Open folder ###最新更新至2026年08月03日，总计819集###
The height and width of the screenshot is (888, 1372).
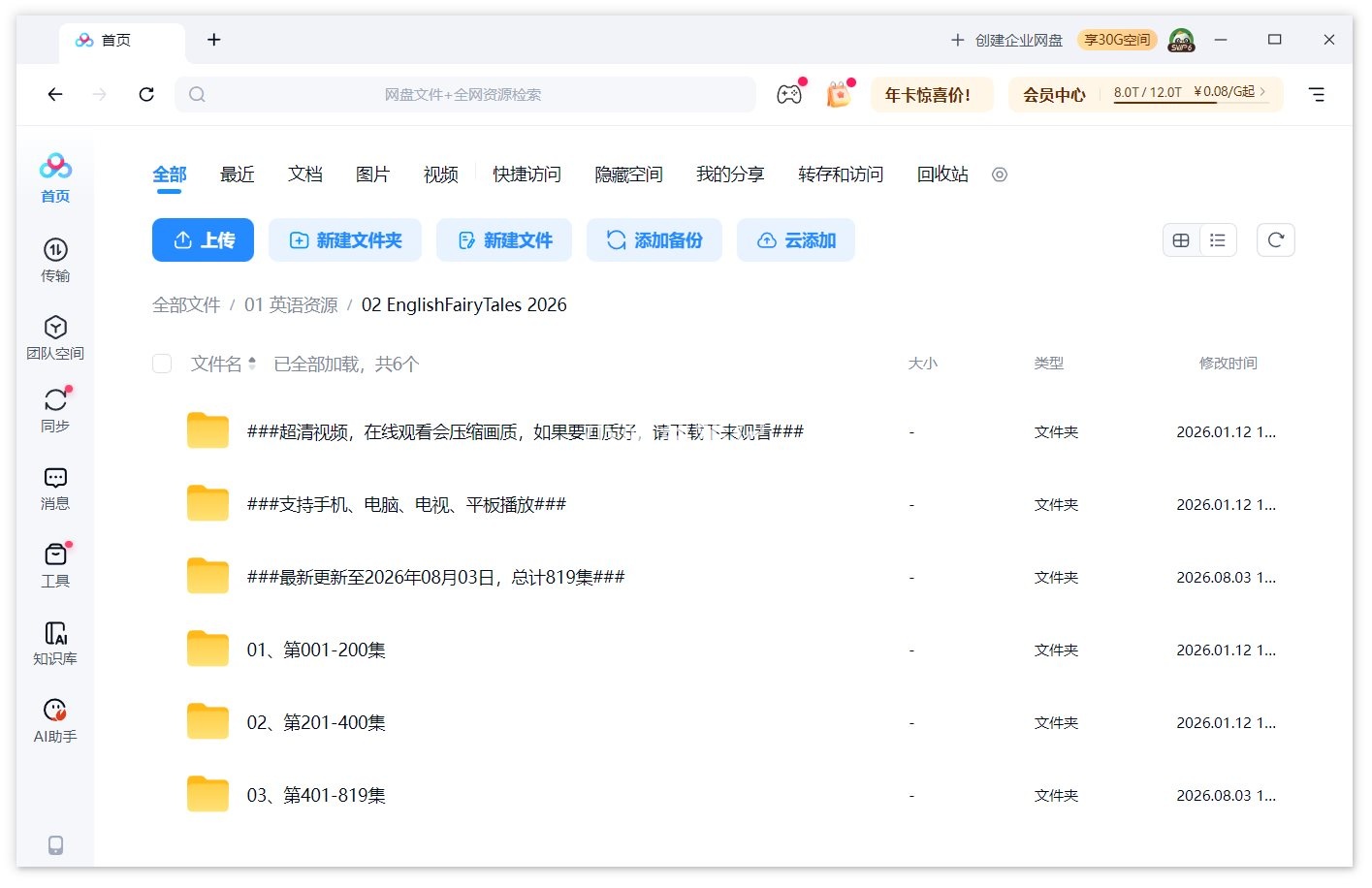pos(435,577)
